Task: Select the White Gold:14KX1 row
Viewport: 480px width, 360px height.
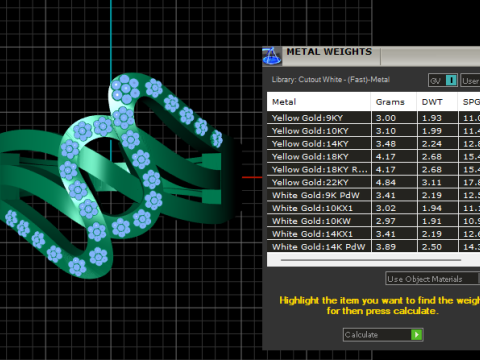Action: click(x=373, y=234)
